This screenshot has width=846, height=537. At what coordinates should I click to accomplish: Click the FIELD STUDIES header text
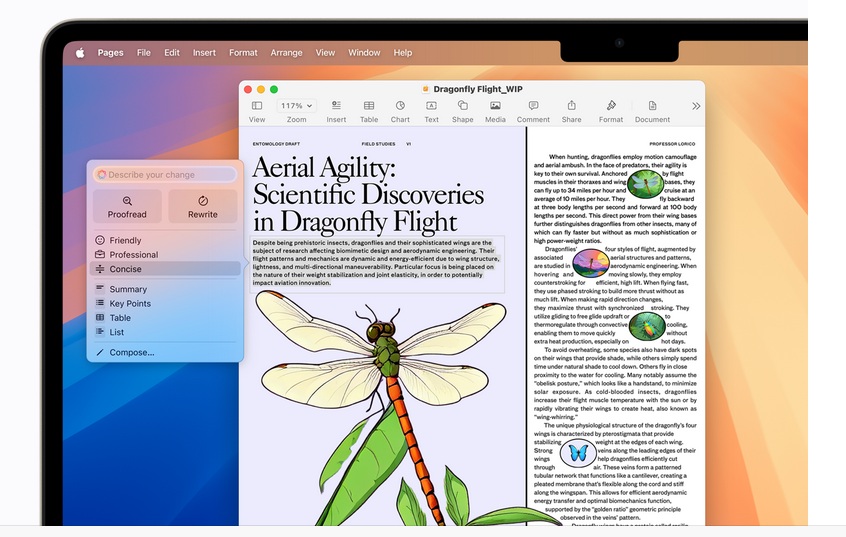378,144
